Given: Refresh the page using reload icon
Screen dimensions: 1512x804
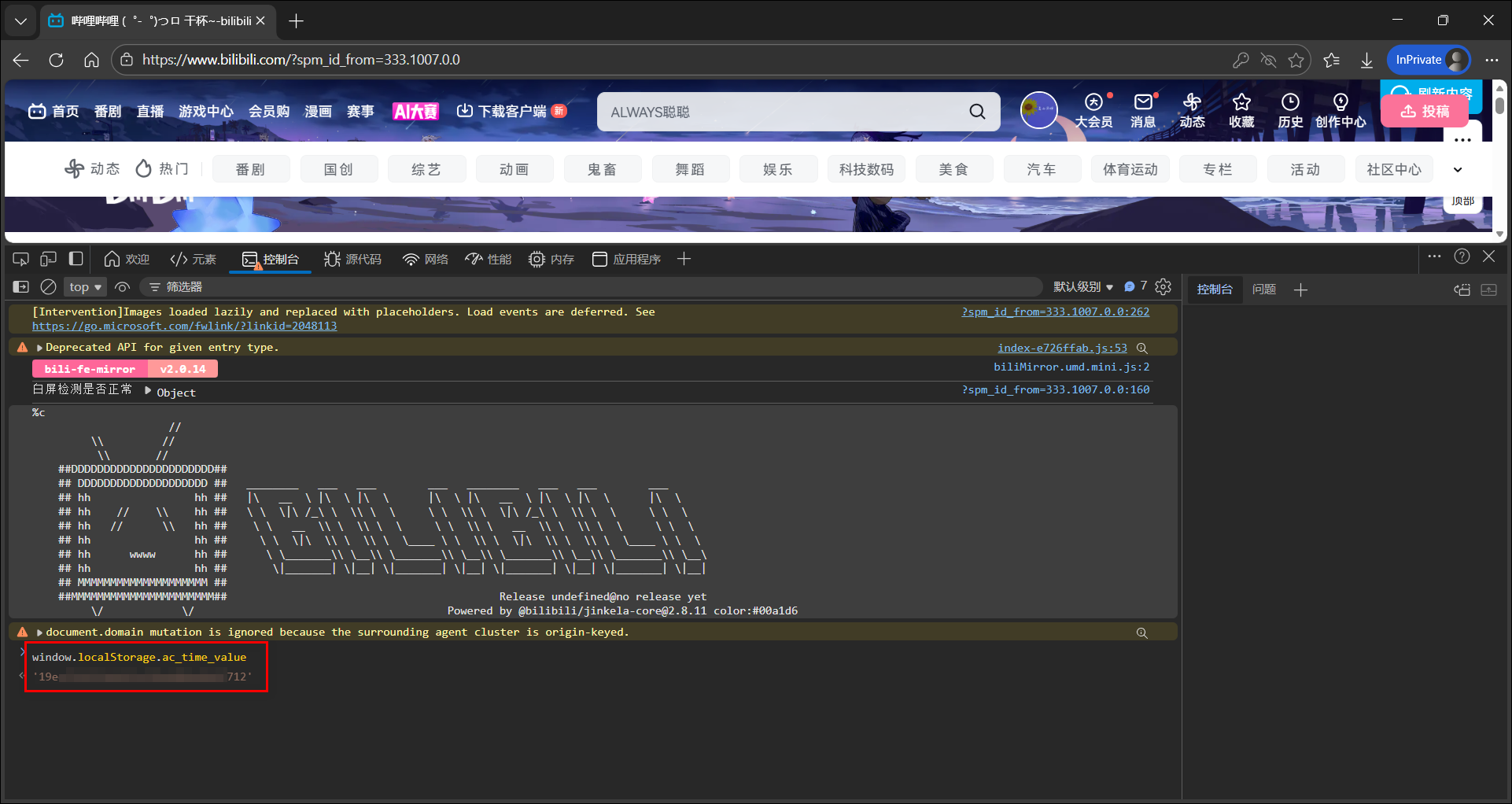Looking at the screenshot, I should coord(56,60).
